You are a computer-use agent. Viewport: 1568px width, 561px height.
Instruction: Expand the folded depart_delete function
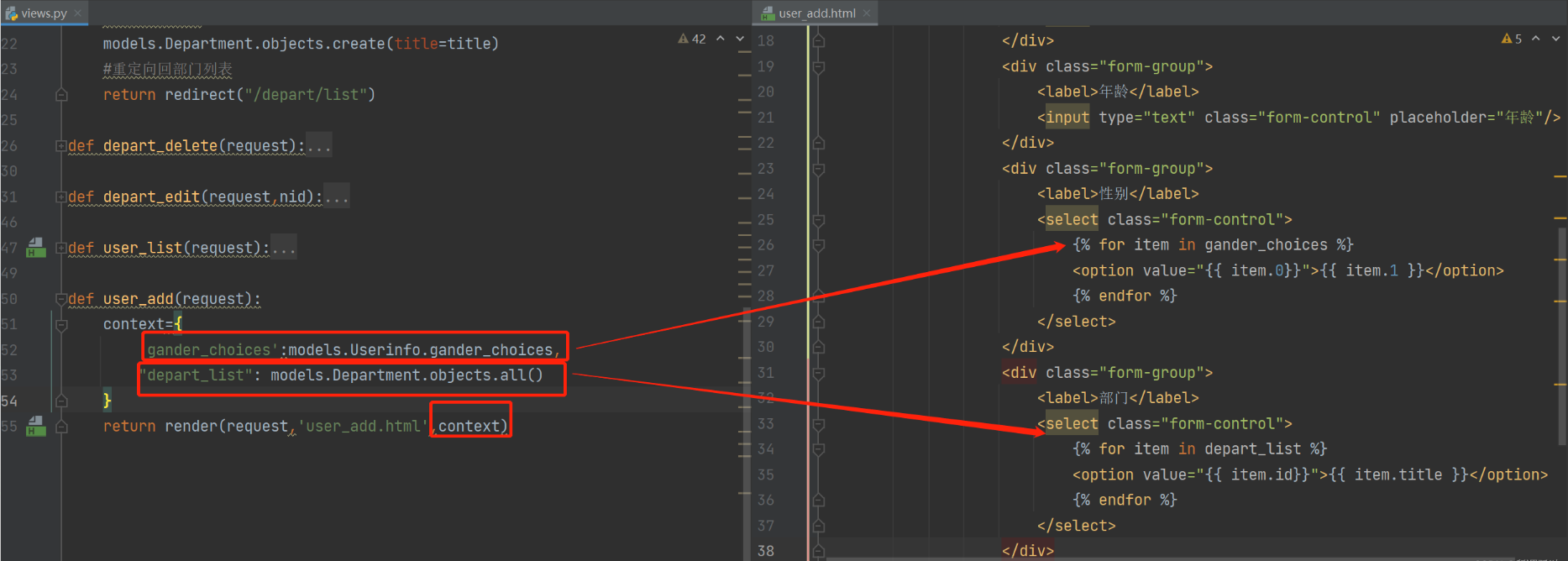(x=61, y=146)
